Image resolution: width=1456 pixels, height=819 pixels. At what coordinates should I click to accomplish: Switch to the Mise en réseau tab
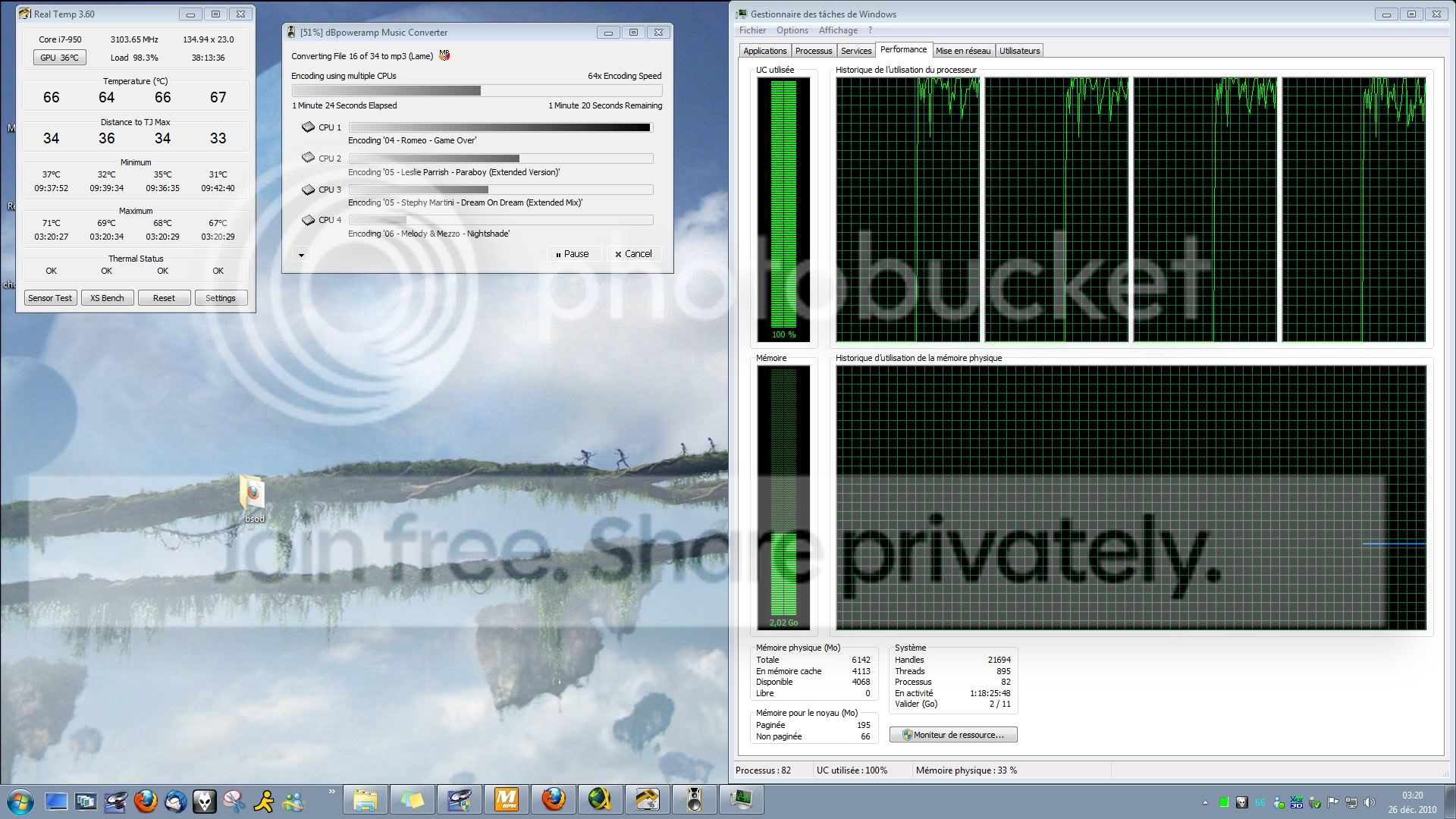point(963,51)
